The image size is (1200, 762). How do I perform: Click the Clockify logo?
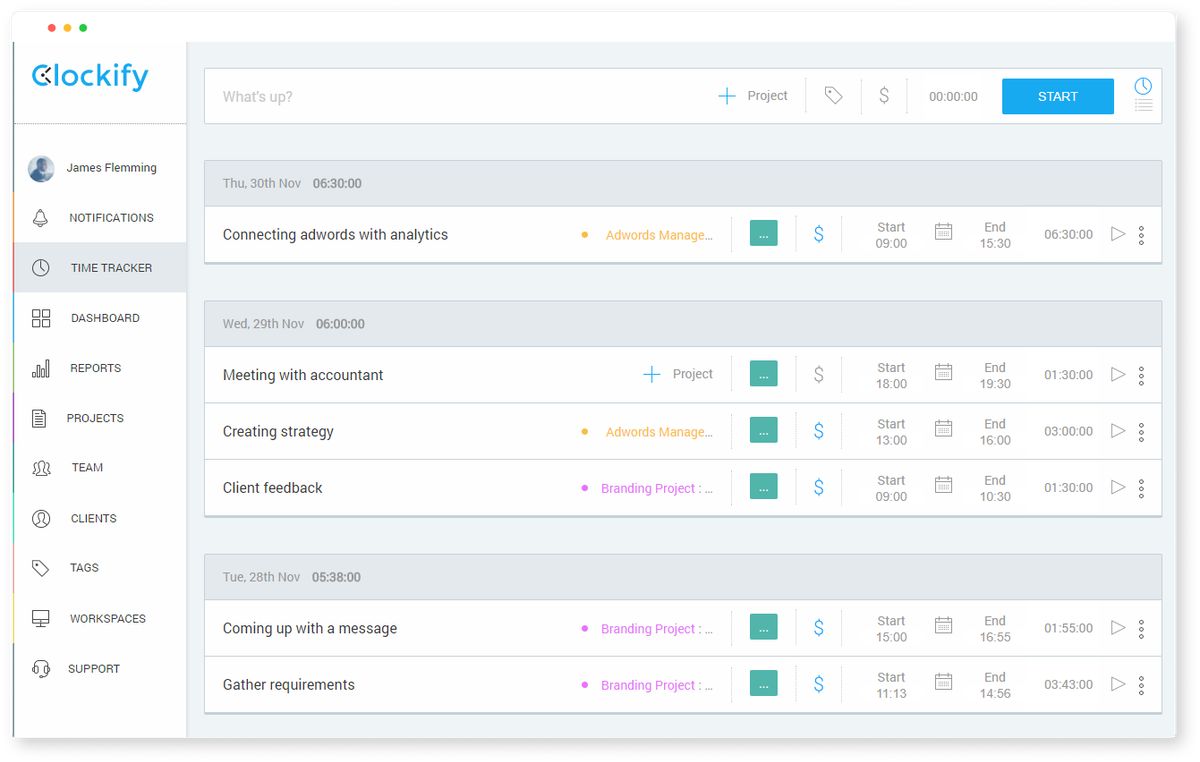(x=88, y=76)
